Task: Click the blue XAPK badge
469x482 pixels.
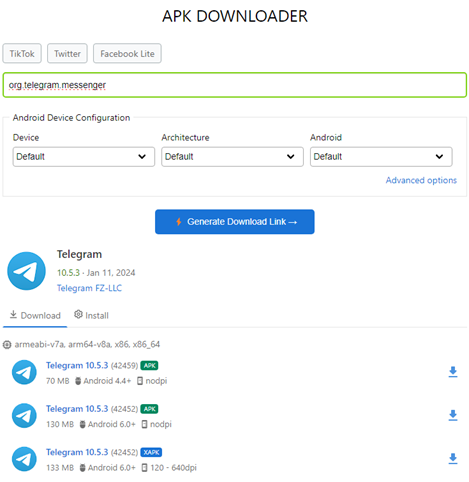Action: pyautogui.click(x=151, y=452)
